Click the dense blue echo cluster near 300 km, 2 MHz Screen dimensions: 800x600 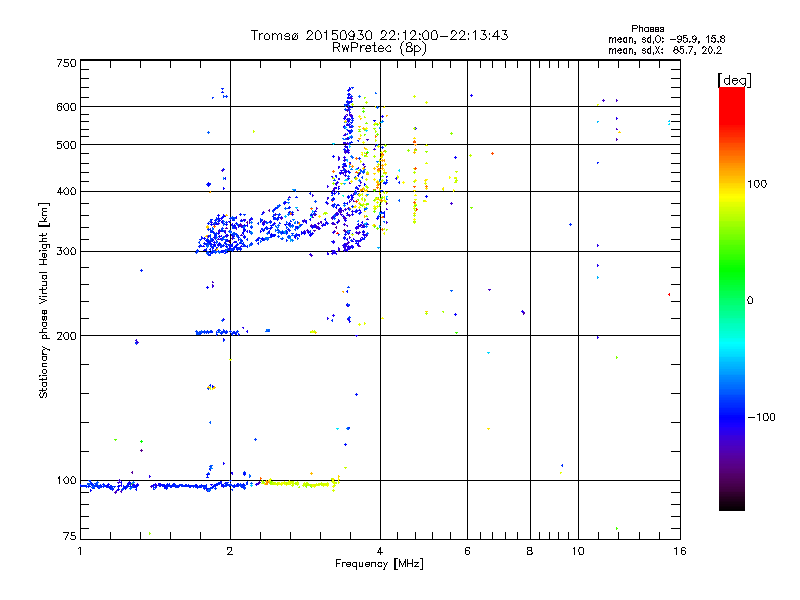click(x=224, y=235)
